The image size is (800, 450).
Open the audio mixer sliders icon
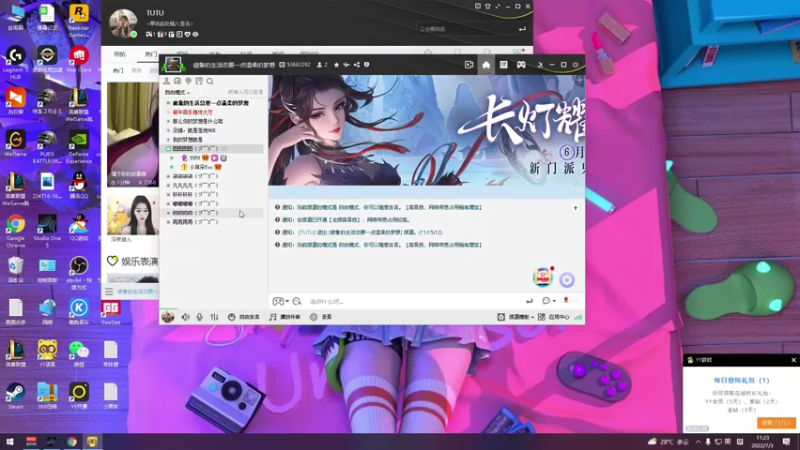point(214,317)
